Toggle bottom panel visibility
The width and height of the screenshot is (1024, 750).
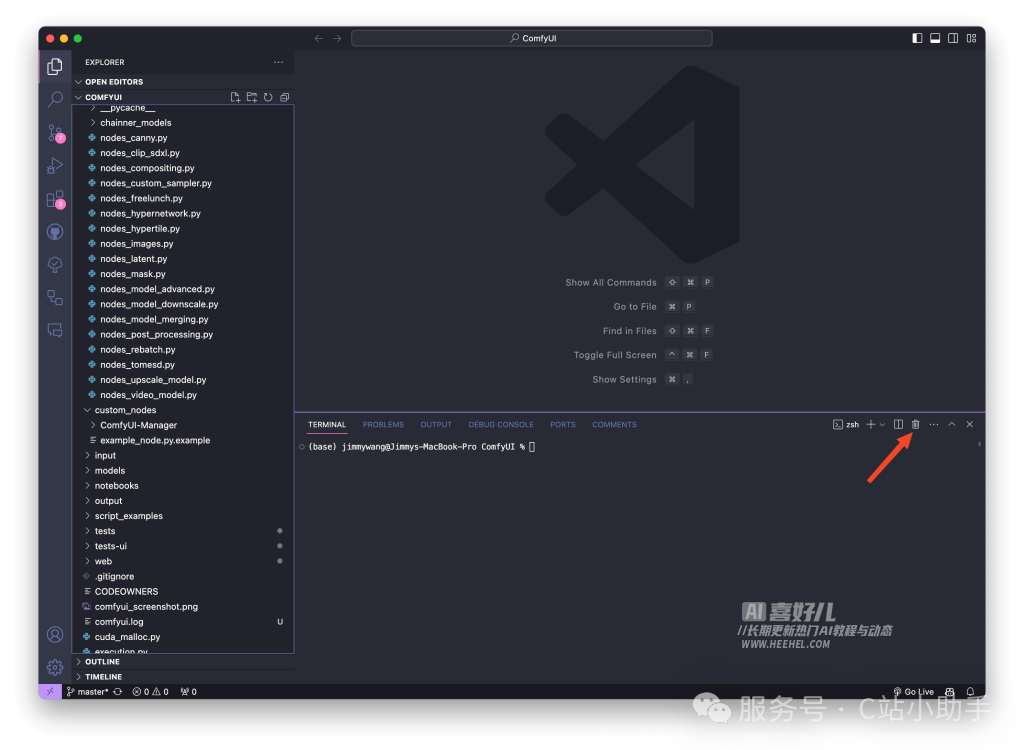click(935, 39)
